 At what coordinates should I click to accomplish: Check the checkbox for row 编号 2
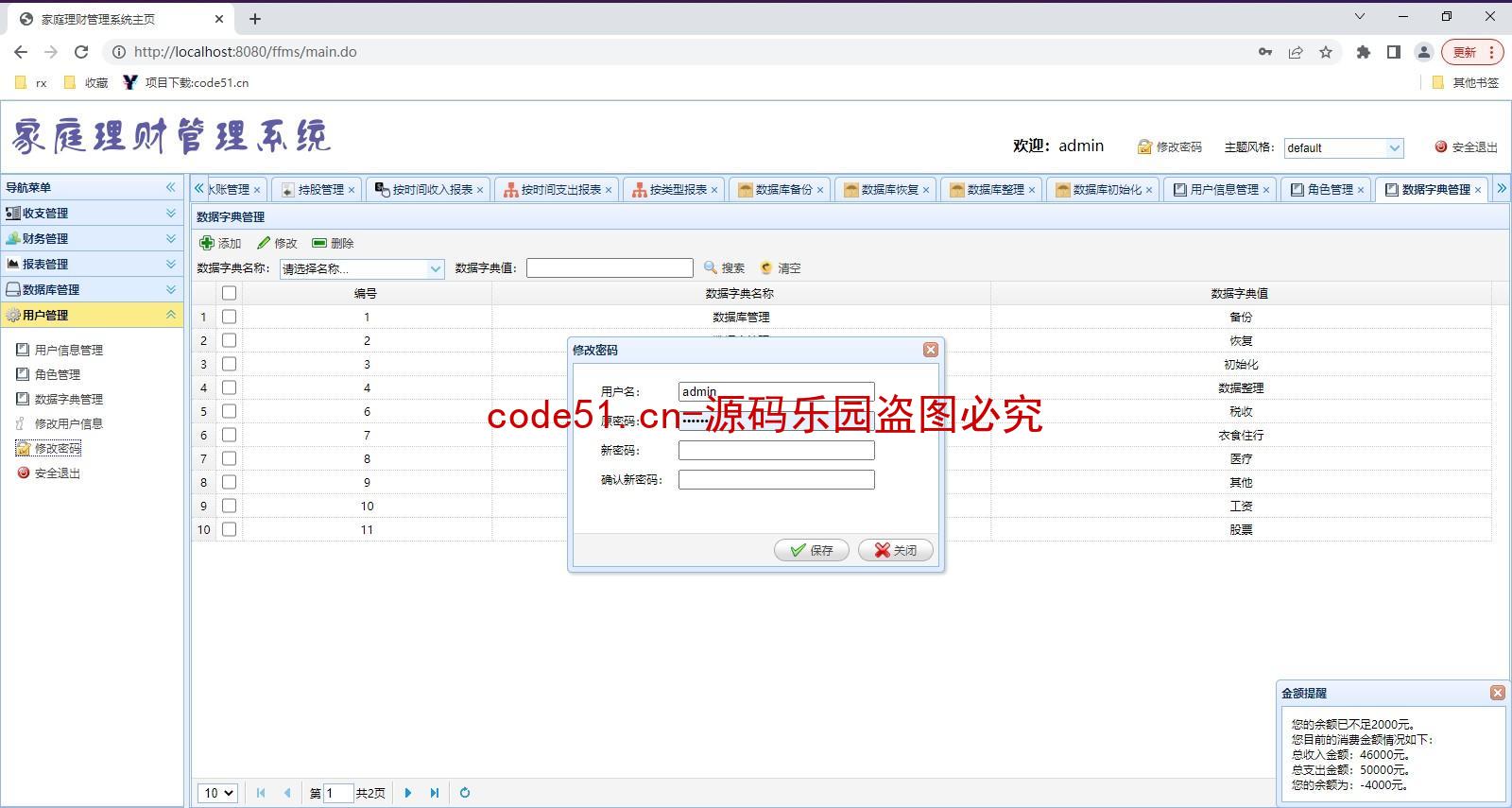229,340
